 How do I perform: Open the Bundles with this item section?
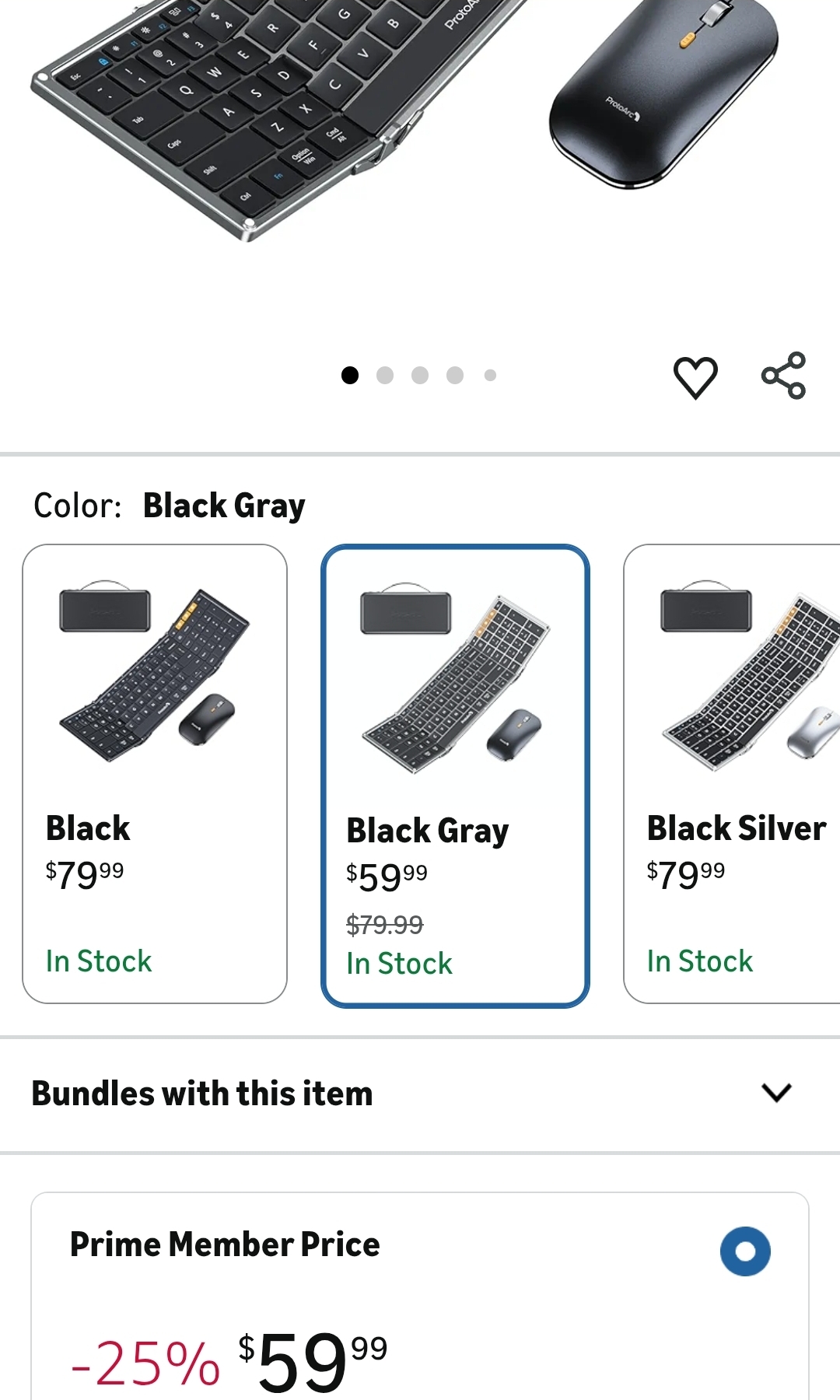pos(202,1094)
